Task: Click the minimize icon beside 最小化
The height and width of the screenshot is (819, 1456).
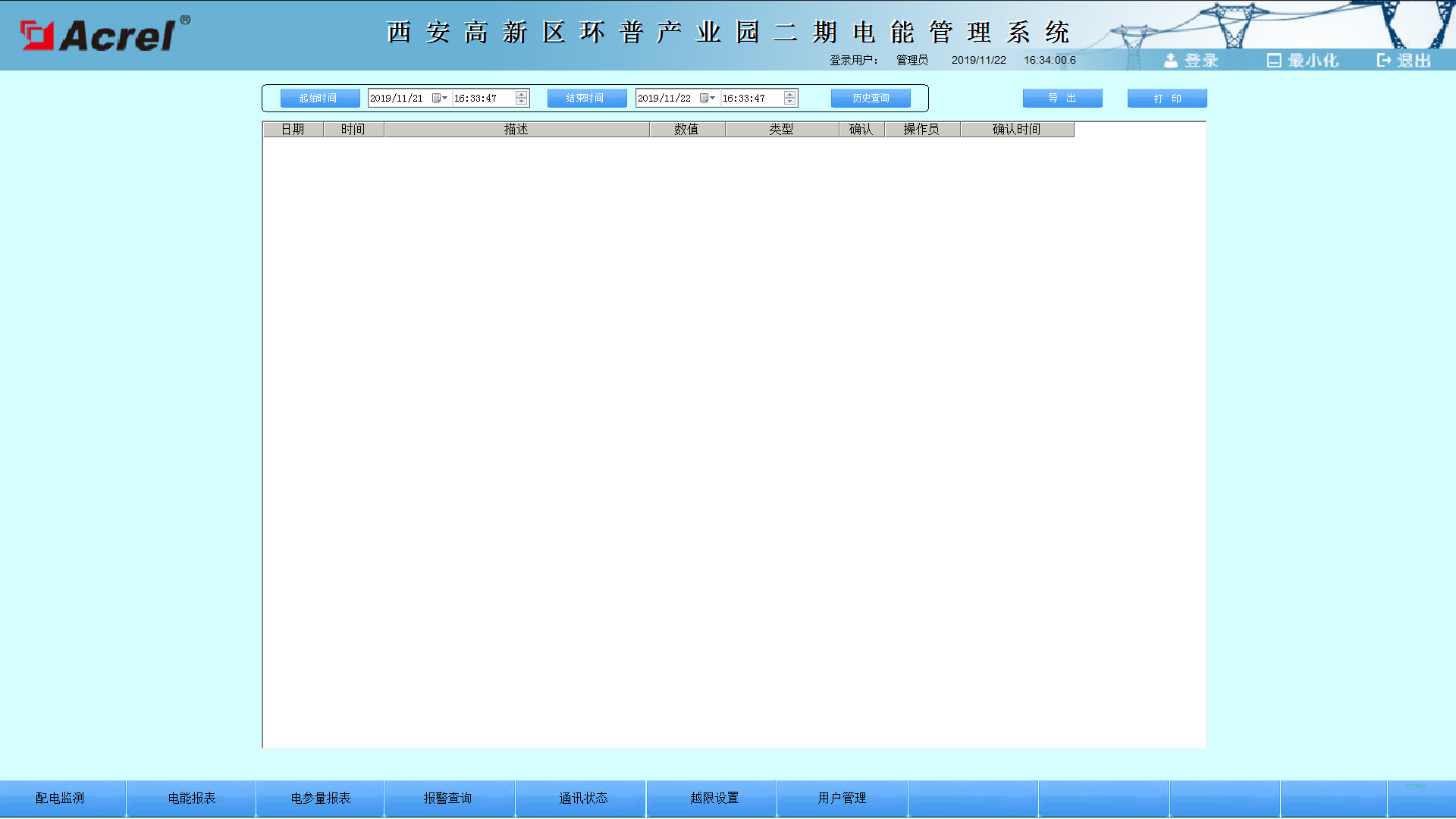Action: (x=1274, y=61)
